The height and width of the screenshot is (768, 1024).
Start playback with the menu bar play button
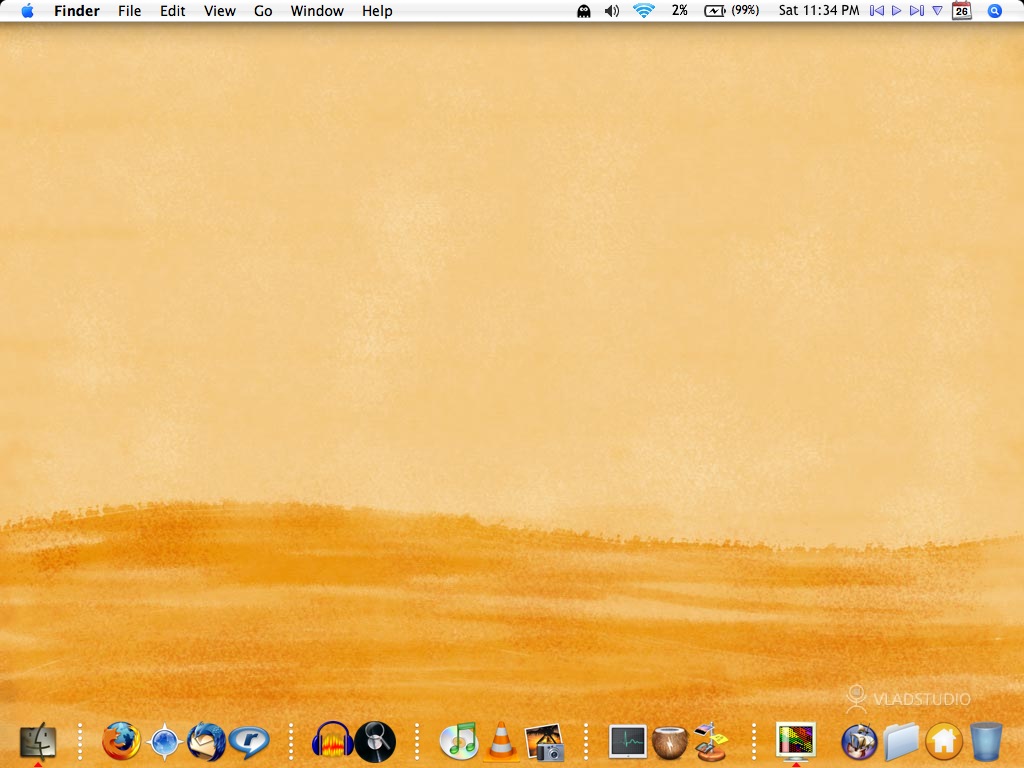(897, 10)
